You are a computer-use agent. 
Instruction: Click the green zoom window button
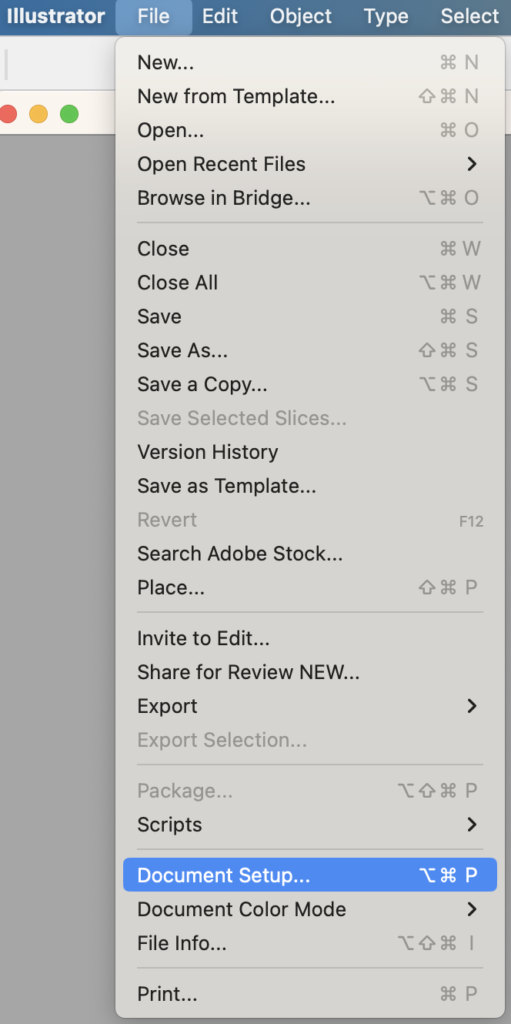[x=69, y=114]
